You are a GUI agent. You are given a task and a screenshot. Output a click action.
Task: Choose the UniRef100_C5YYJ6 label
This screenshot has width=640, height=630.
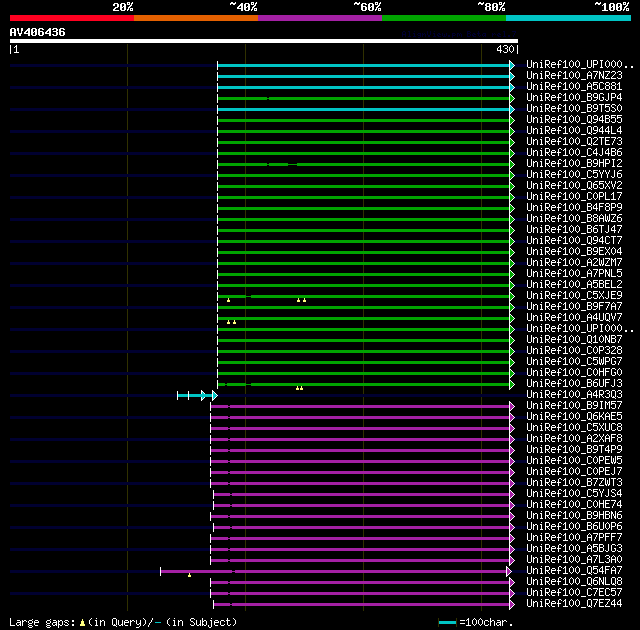574,175
